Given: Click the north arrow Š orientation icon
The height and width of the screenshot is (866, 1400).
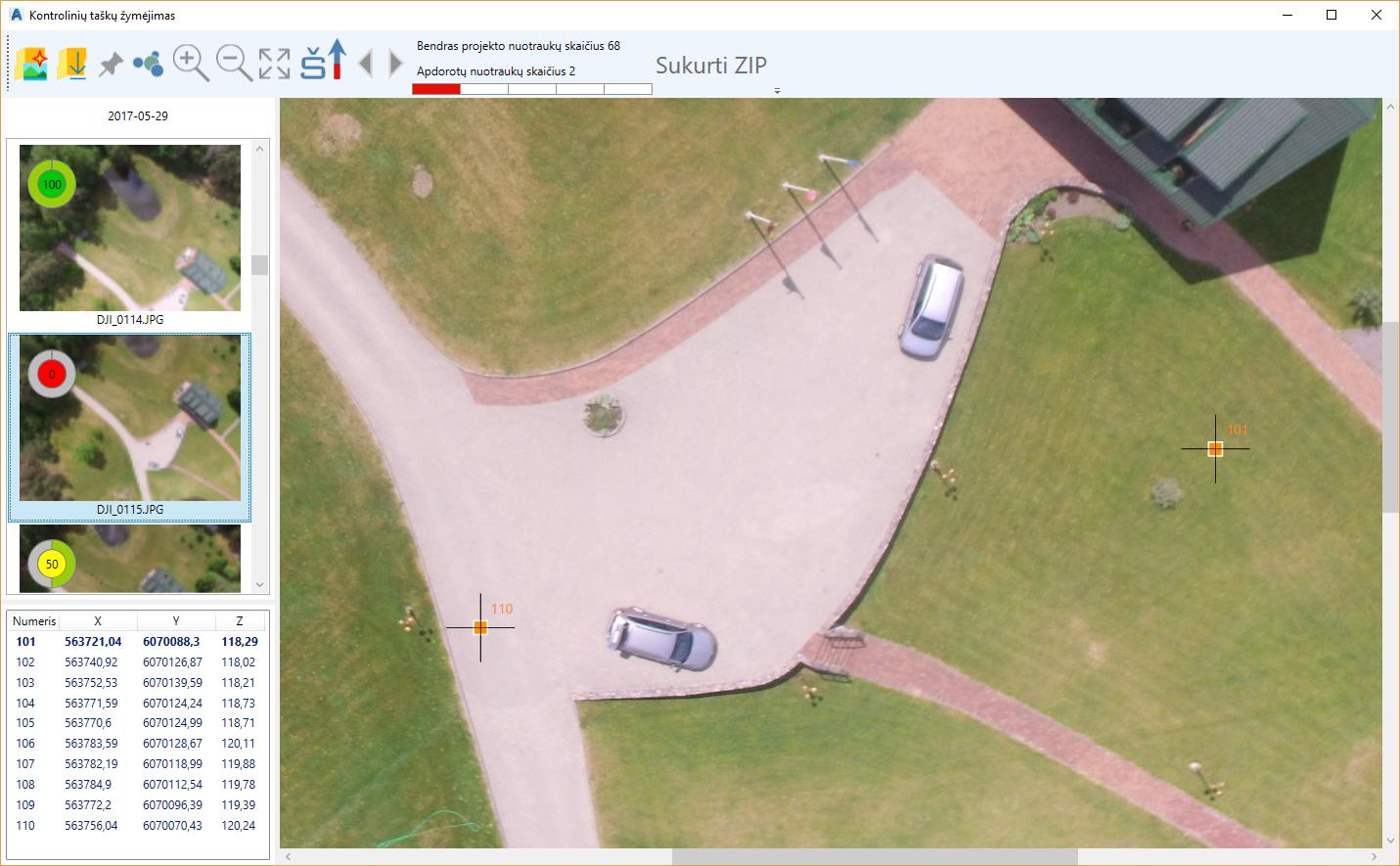Looking at the screenshot, I should point(324,60).
